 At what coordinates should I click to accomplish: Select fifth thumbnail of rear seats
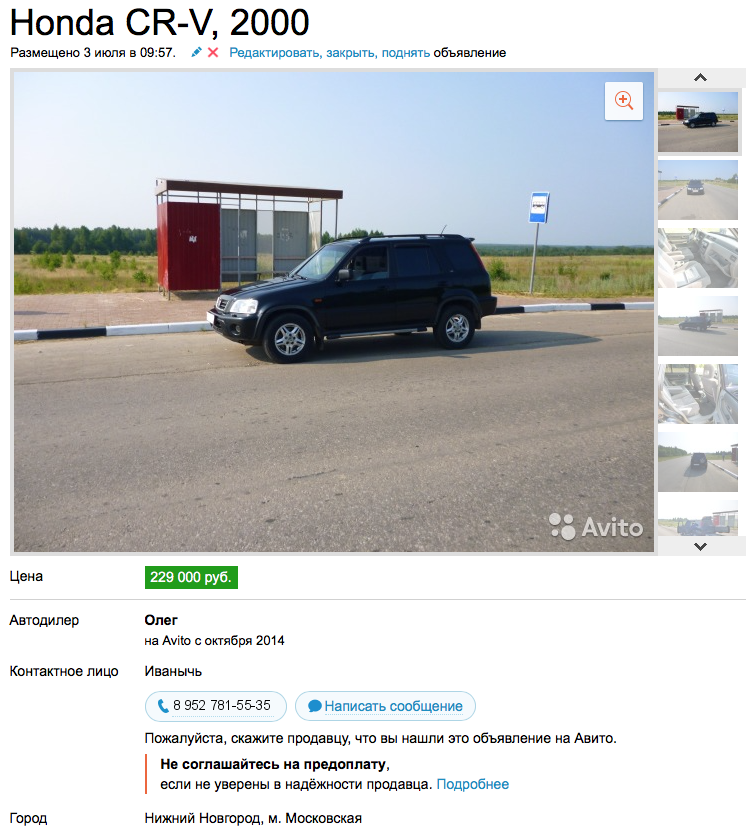click(698, 394)
